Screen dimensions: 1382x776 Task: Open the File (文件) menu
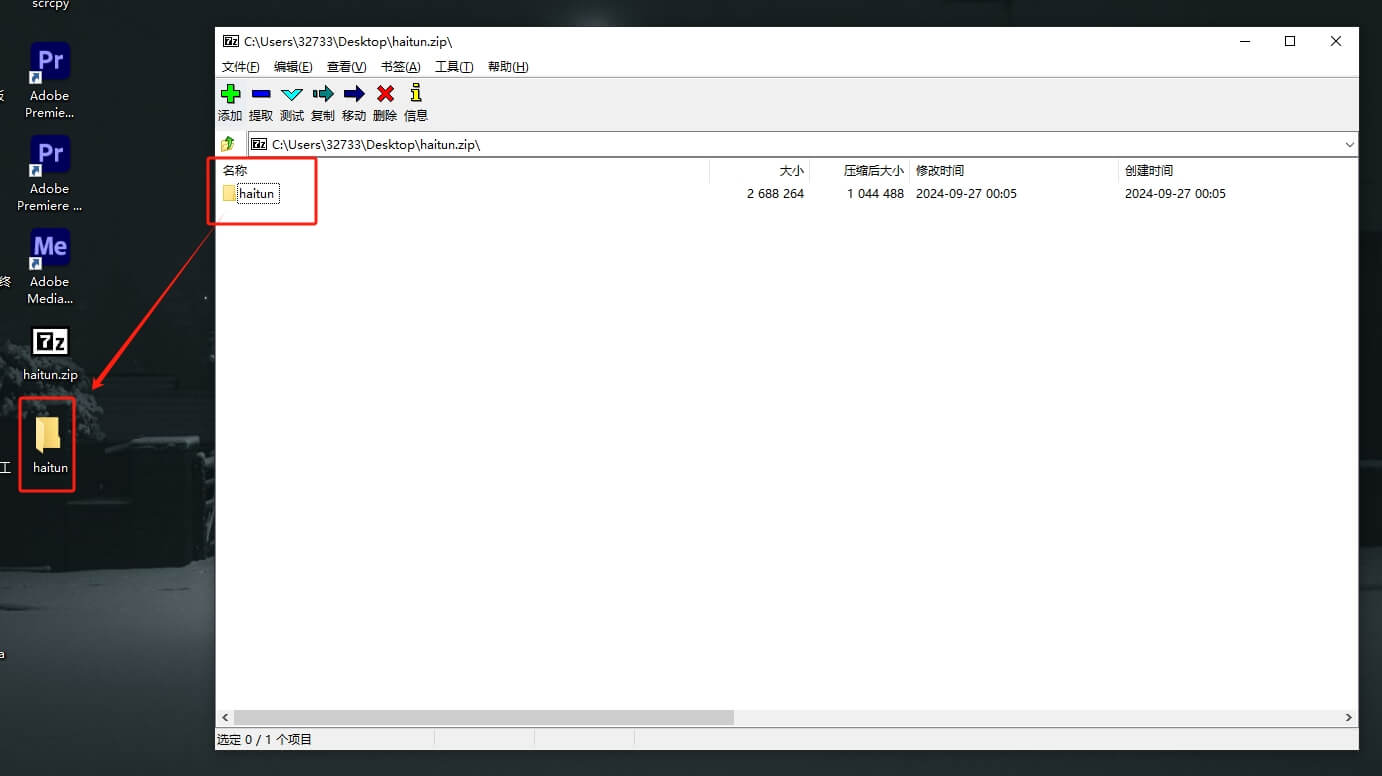coord(240,67)
